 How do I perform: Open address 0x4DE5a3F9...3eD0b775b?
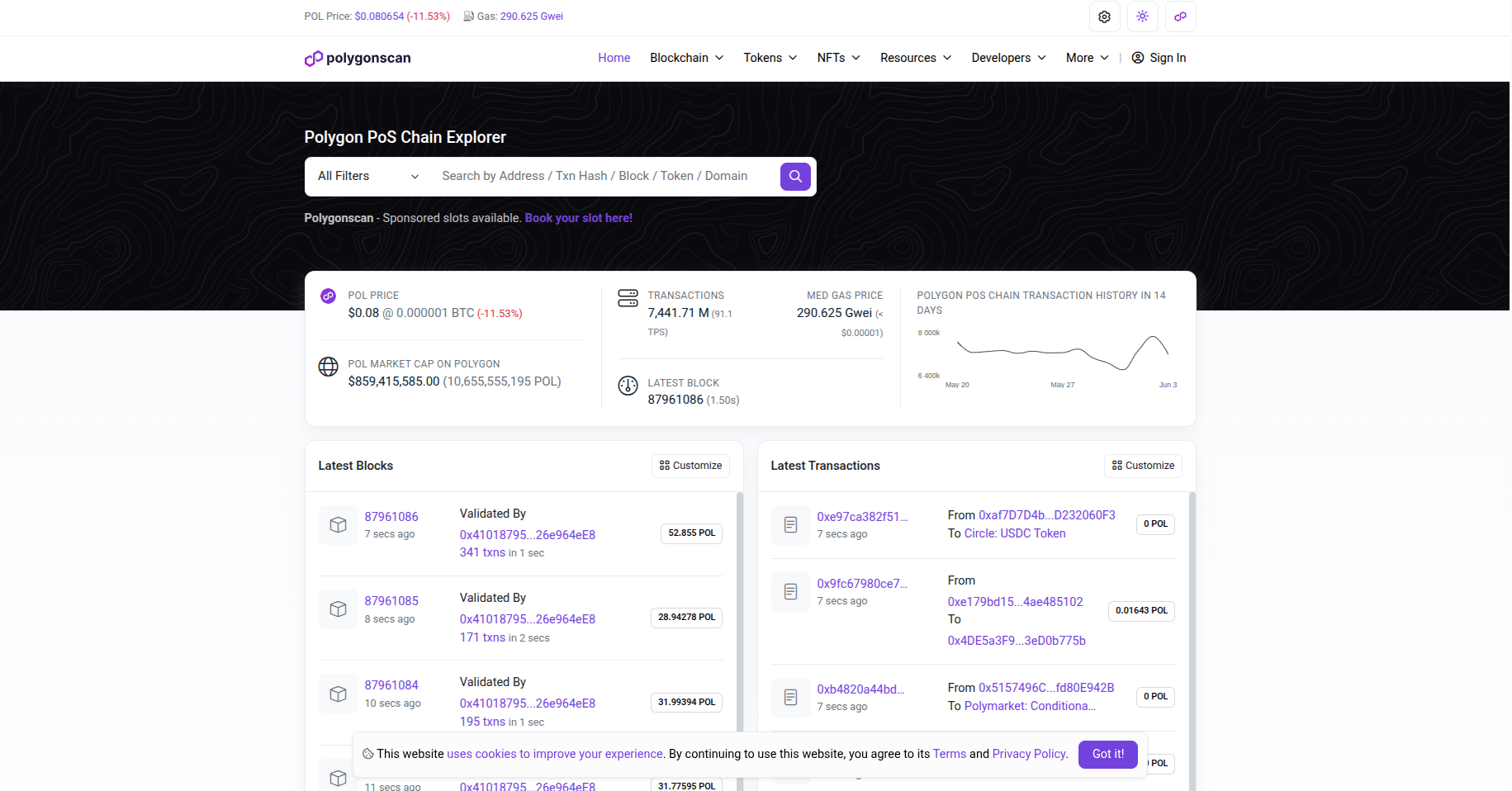[x=1017, y=641]
